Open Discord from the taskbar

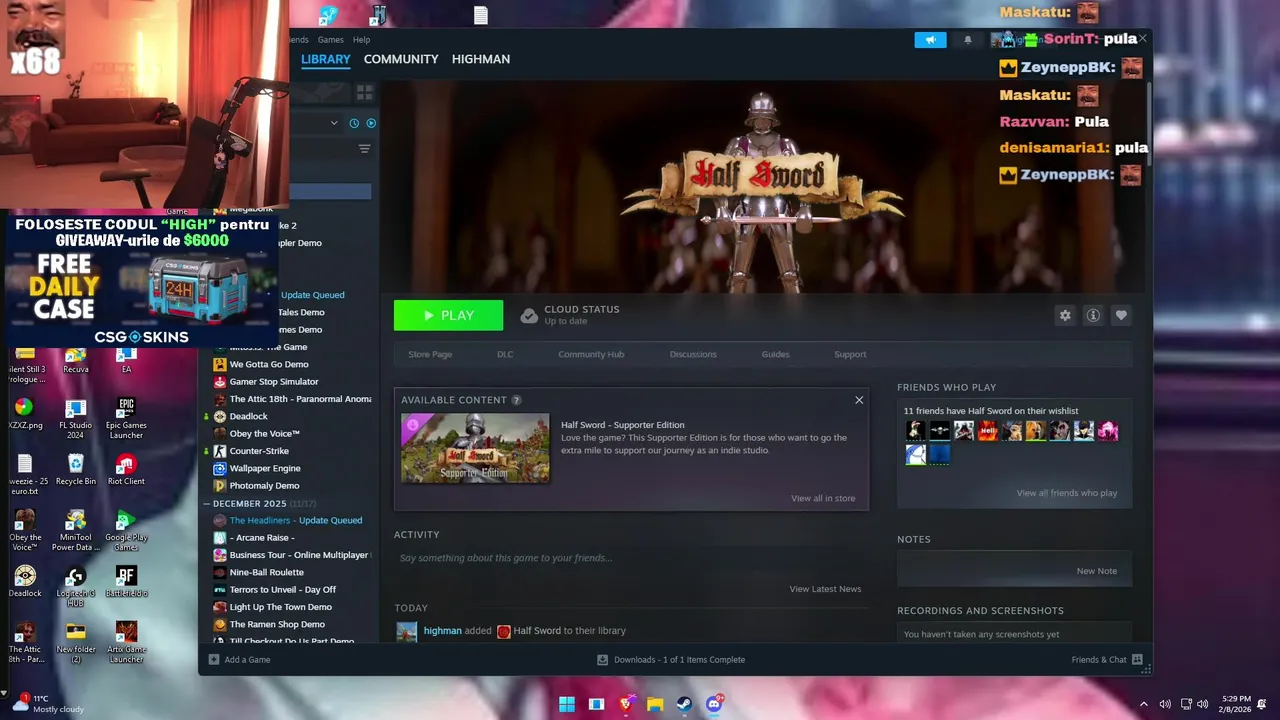point(714,704)
